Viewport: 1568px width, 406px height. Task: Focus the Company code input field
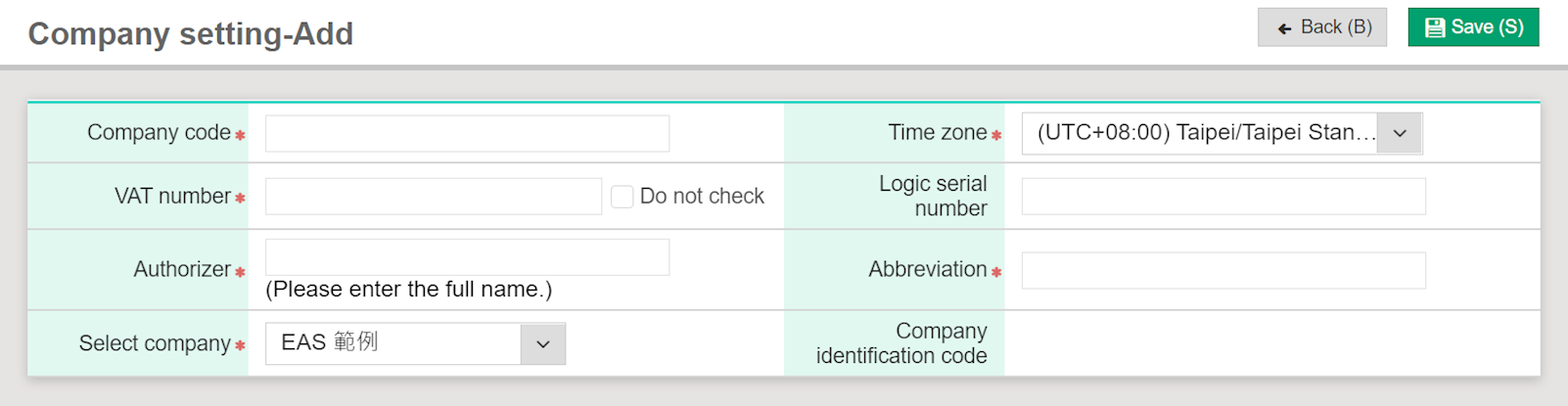coord(467,133)
